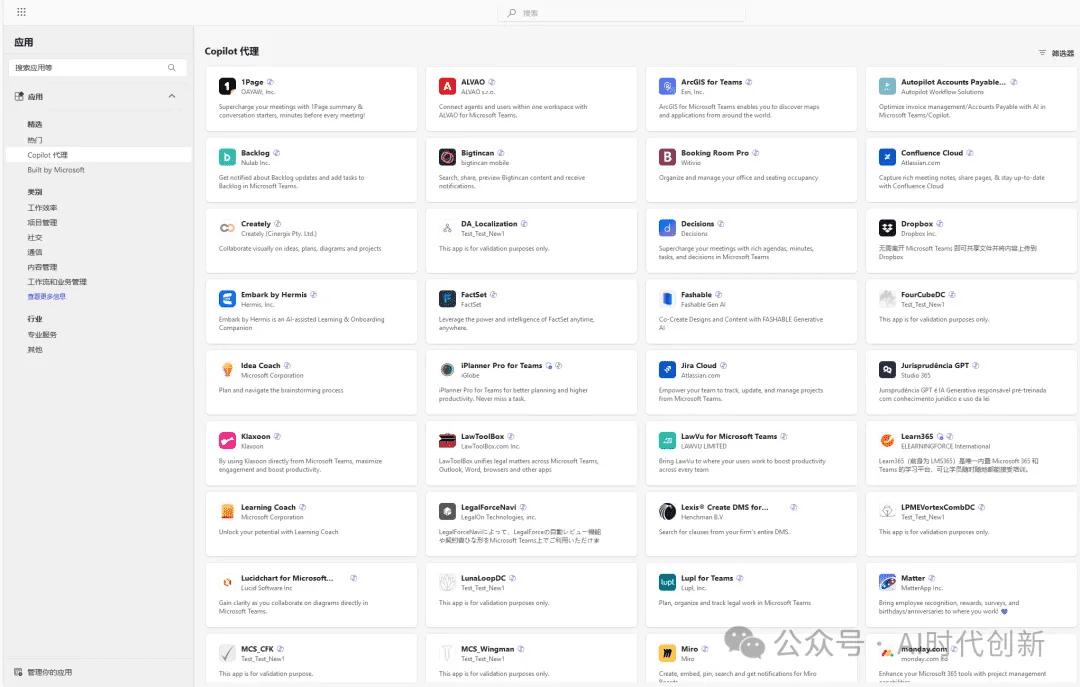Open the app launcher grid icon
This screenshot has width=1080, height=687.
click(x=21, y=12)
